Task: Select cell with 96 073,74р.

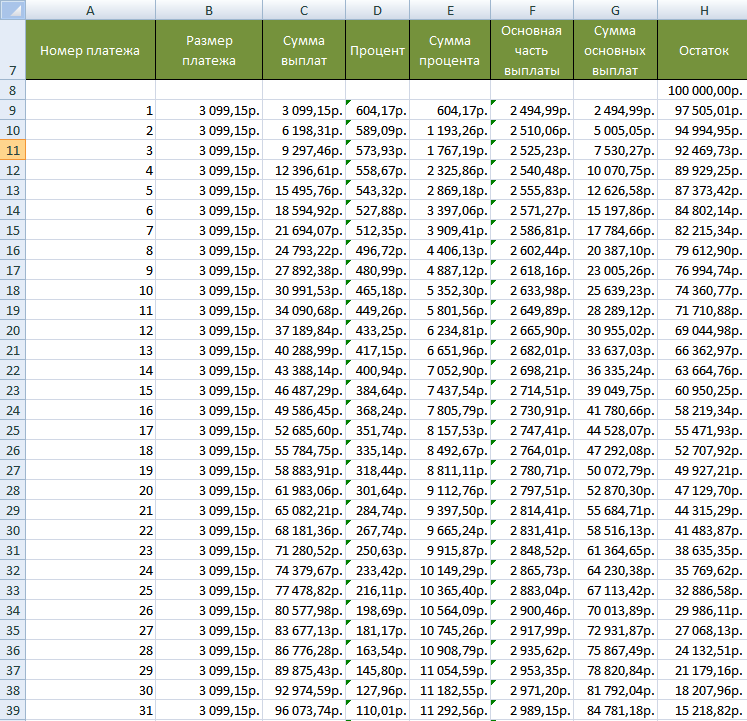Action: (304, 711)
